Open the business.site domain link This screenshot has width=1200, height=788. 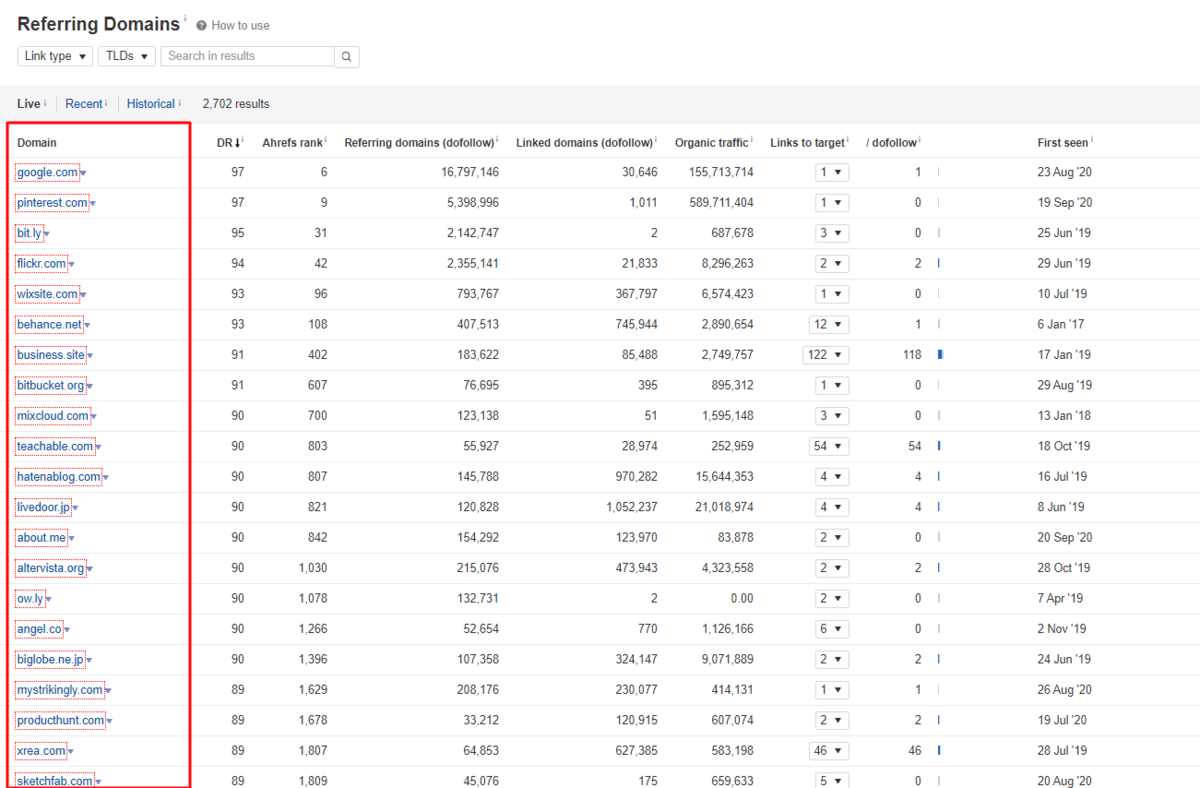coord(51,355)
